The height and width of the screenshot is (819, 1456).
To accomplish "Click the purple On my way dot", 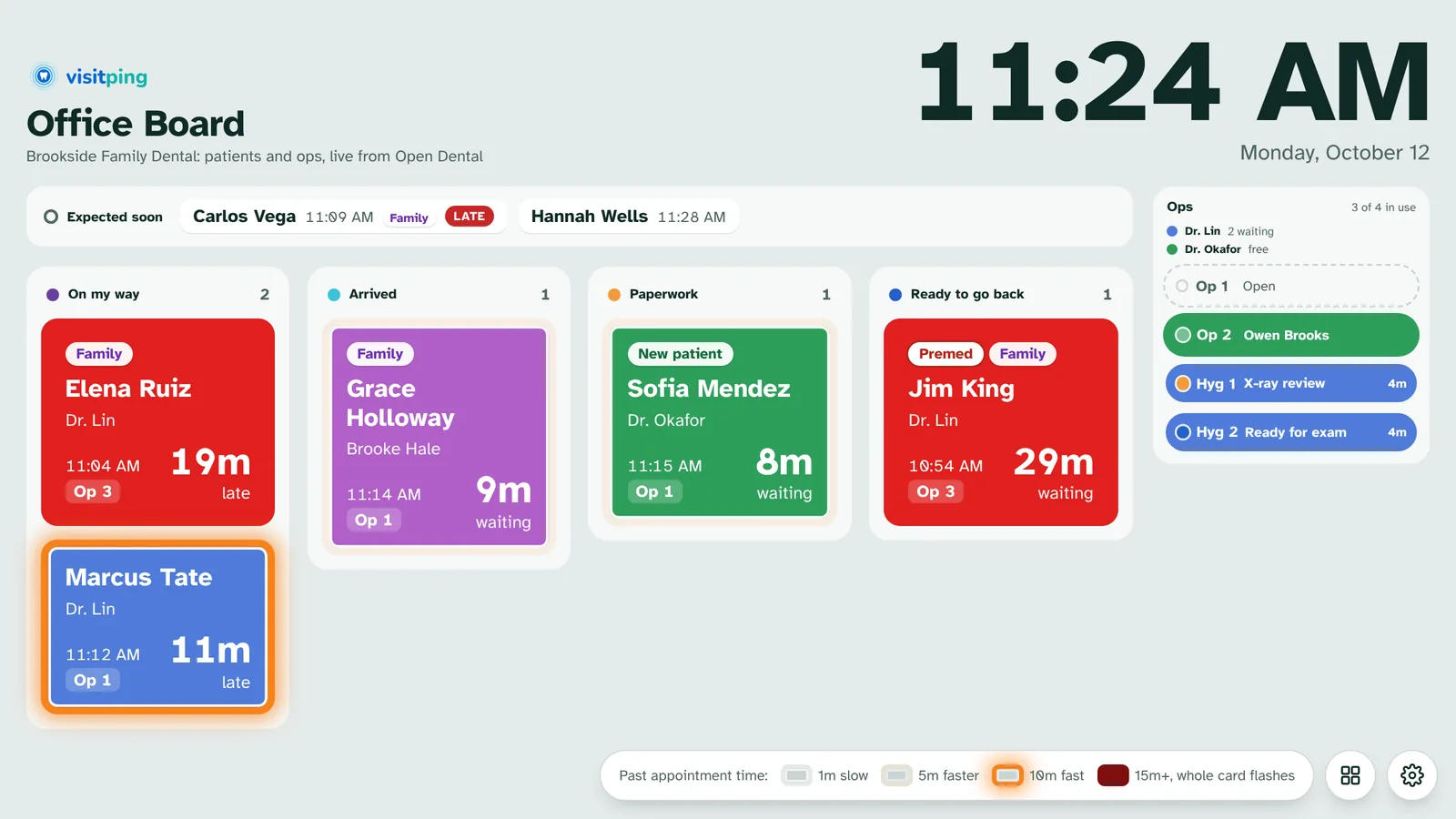I will pyautogui.click(x=53, y=295).
